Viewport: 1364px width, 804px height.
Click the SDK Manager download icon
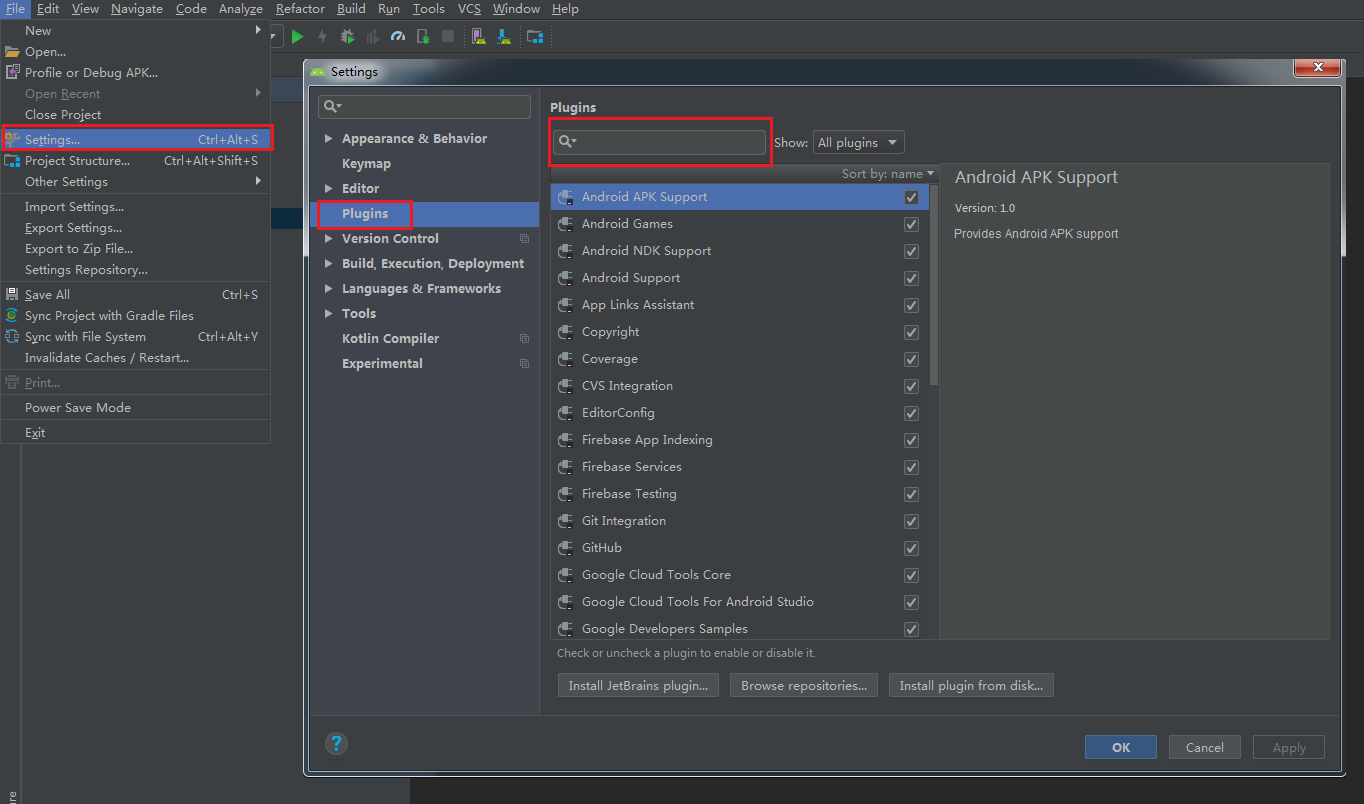pyautogui.click(x=504, y=36)
